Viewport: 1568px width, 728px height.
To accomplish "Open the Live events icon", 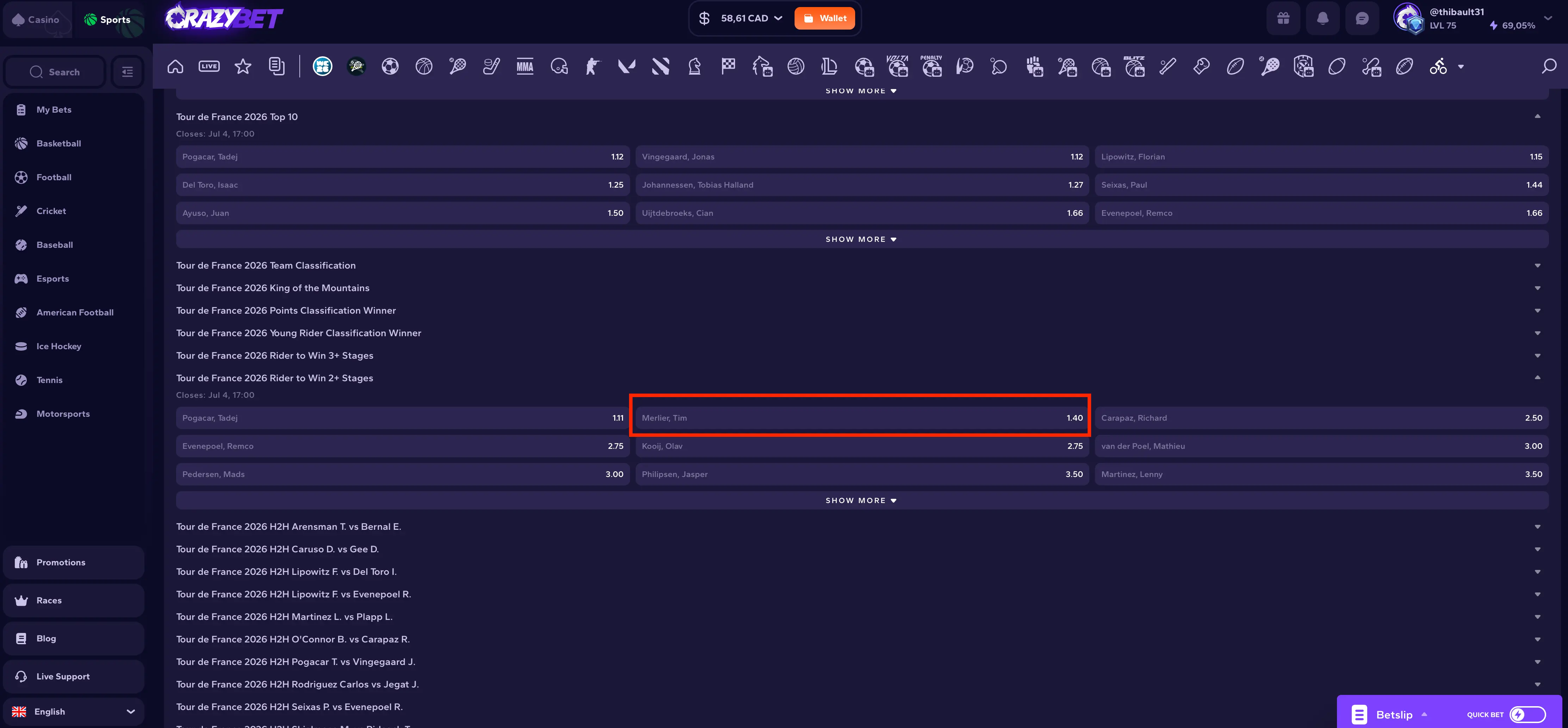I will (x=209, y=66).
